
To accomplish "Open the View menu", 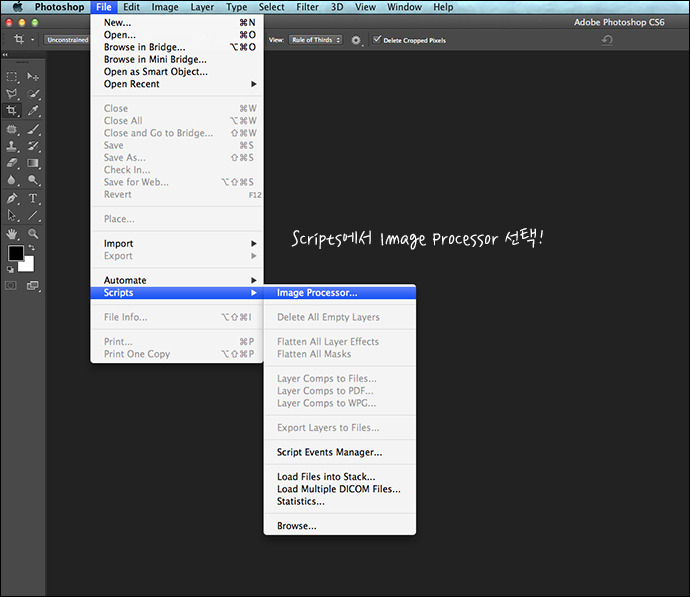I will point(366,7).
